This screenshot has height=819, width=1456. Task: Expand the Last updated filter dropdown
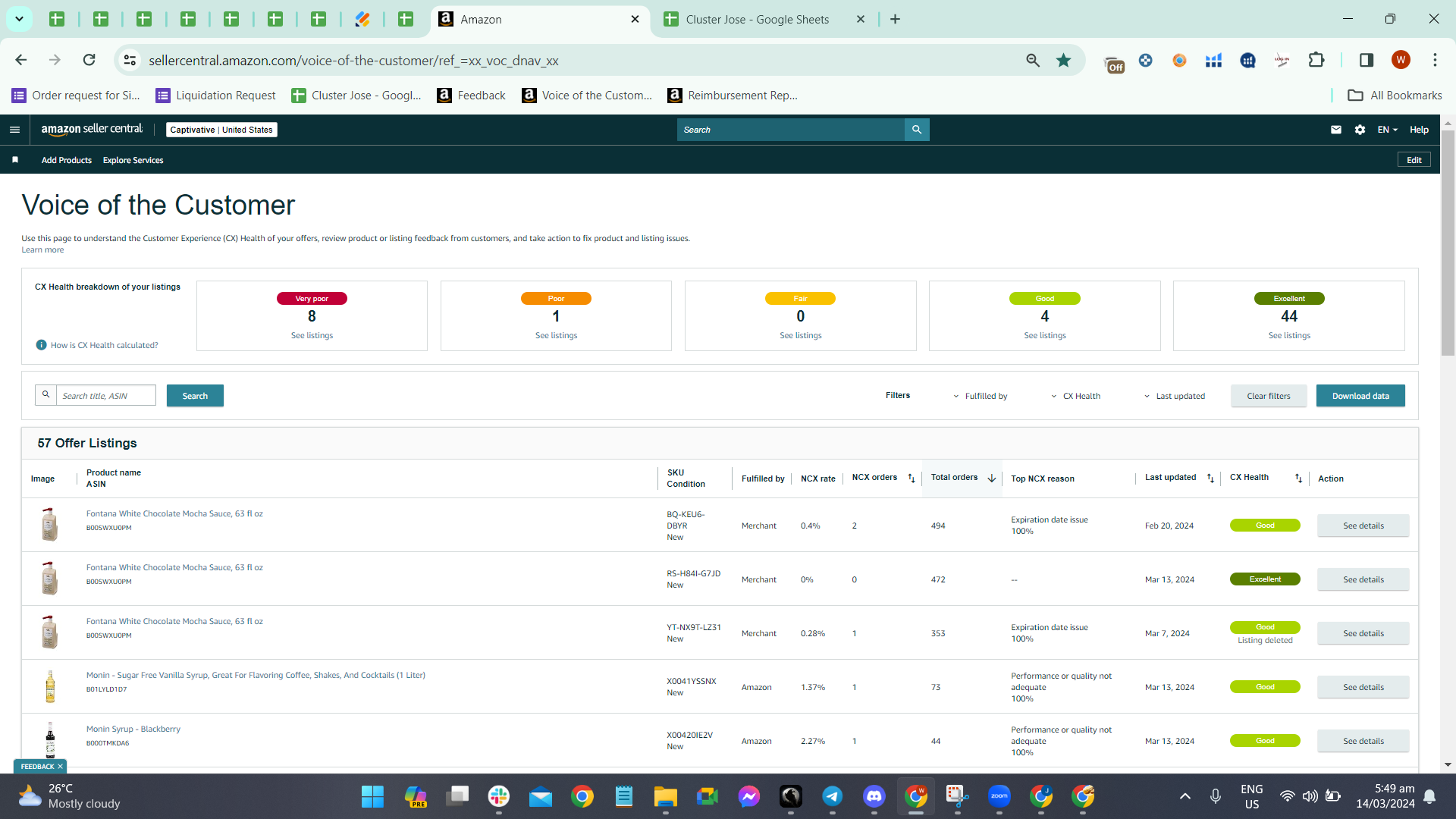(x=1175, y=396)
